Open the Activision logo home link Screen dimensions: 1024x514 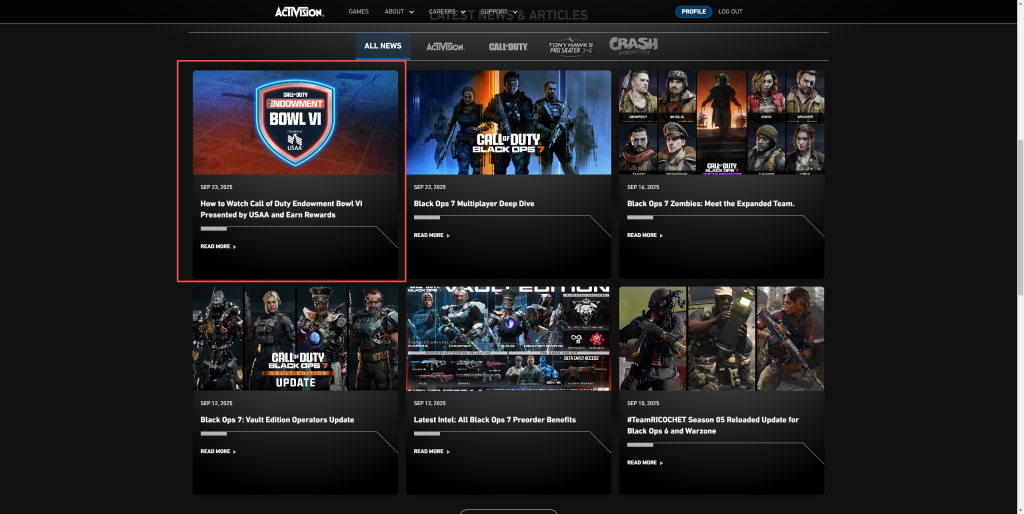(x=299, y=12)
